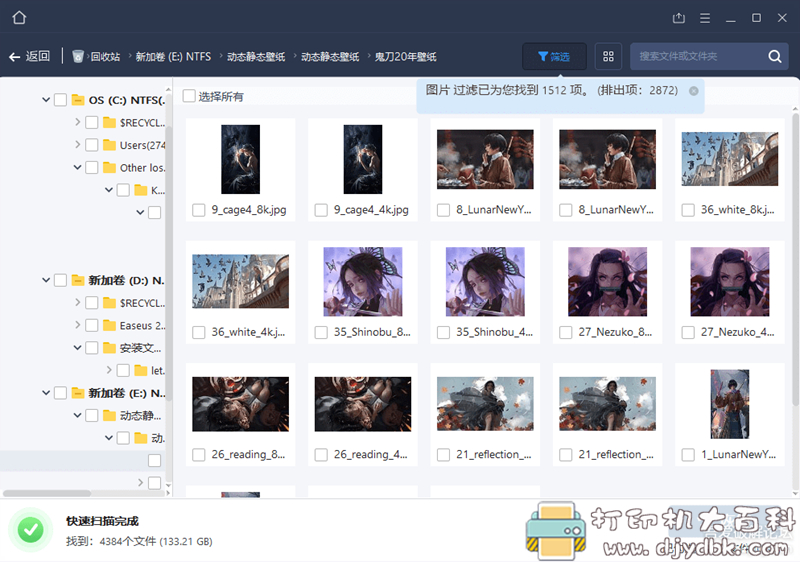
Task: Select 新加卷 (E:) drive icon
Action: pyautogui.click(x=78, y=393)
